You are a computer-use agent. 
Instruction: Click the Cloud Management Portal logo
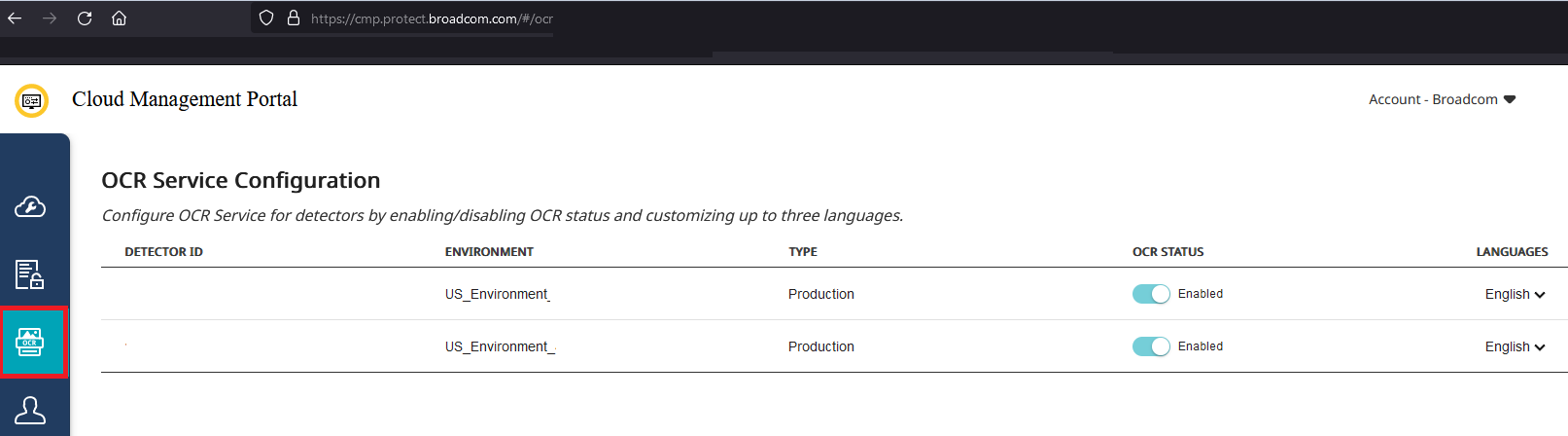tap(31, 100)
